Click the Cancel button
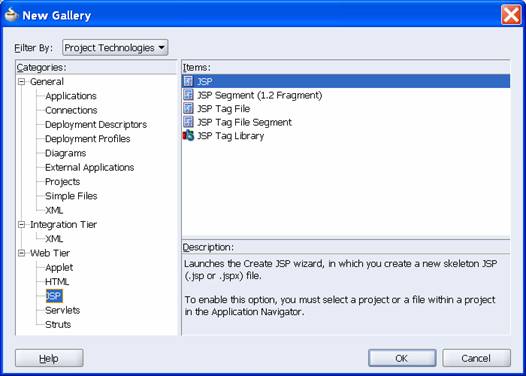The width and height of the screenshot is (526, 376). pos(476,358)
